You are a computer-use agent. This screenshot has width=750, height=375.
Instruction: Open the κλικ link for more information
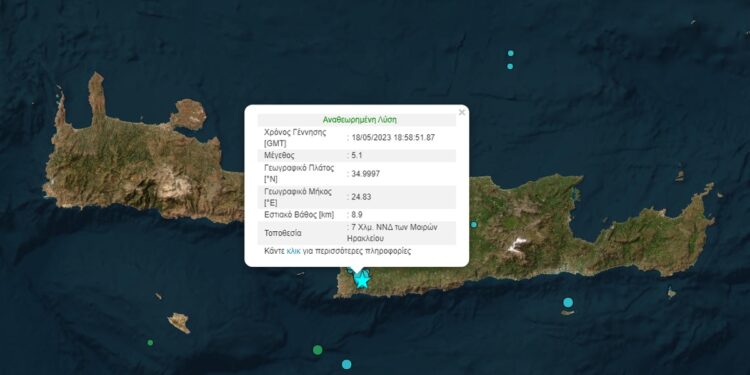click(293, 251)
